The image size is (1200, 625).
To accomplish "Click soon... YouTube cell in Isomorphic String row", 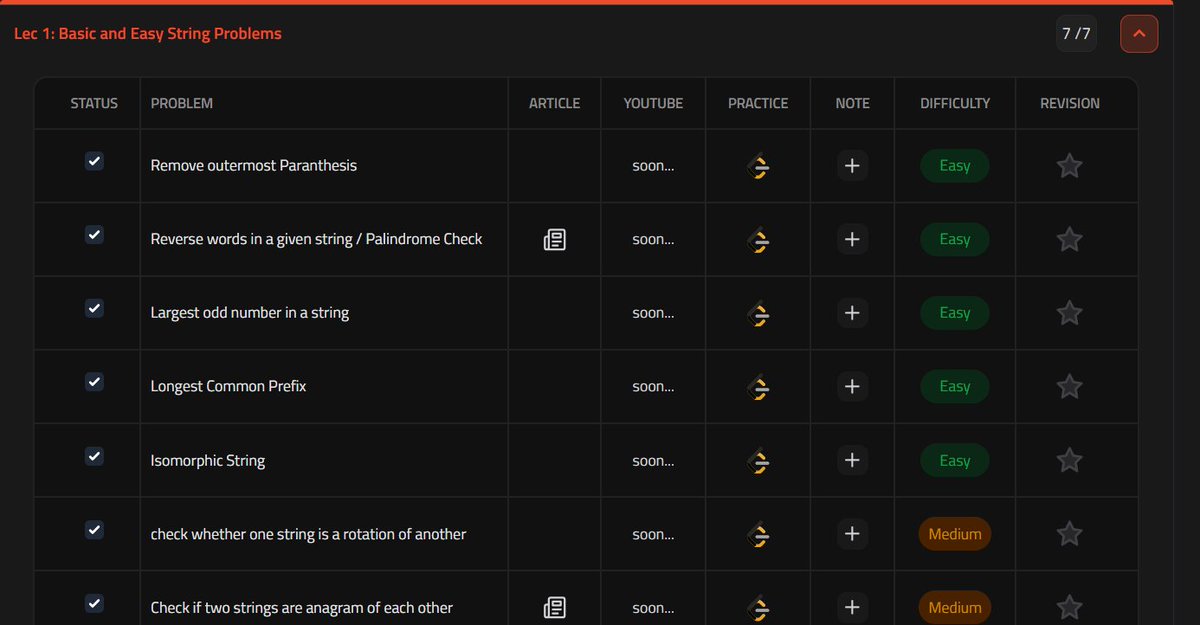I will click(653, 461).
